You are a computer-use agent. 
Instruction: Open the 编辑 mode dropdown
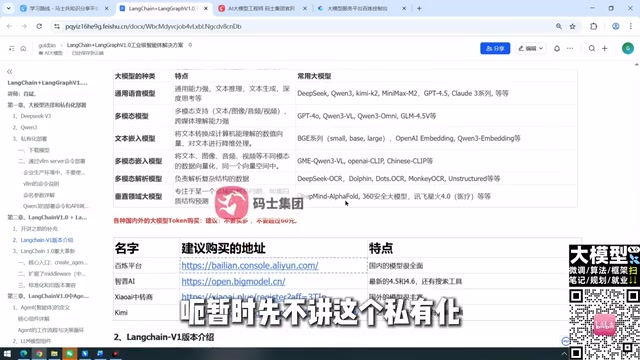(x=531, y=48)
